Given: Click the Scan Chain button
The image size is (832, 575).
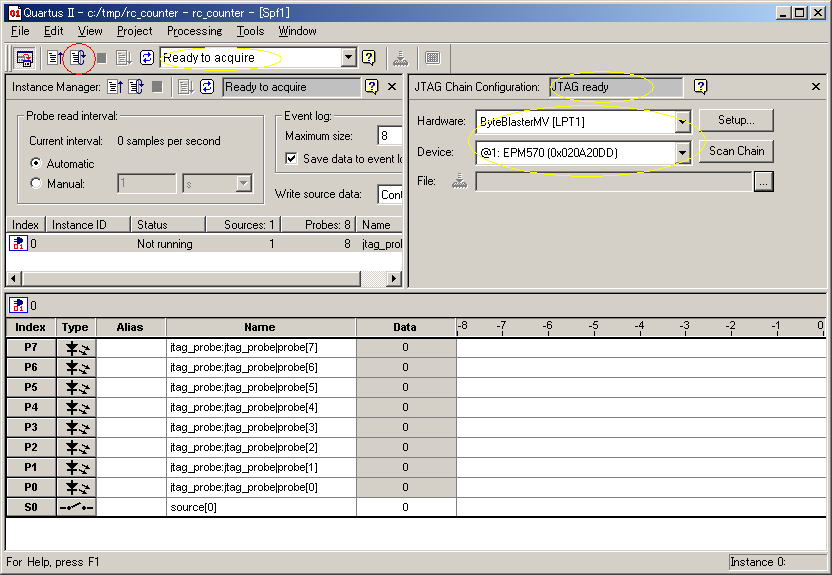Looking at the screenshot, I should (x=736, y=151).
